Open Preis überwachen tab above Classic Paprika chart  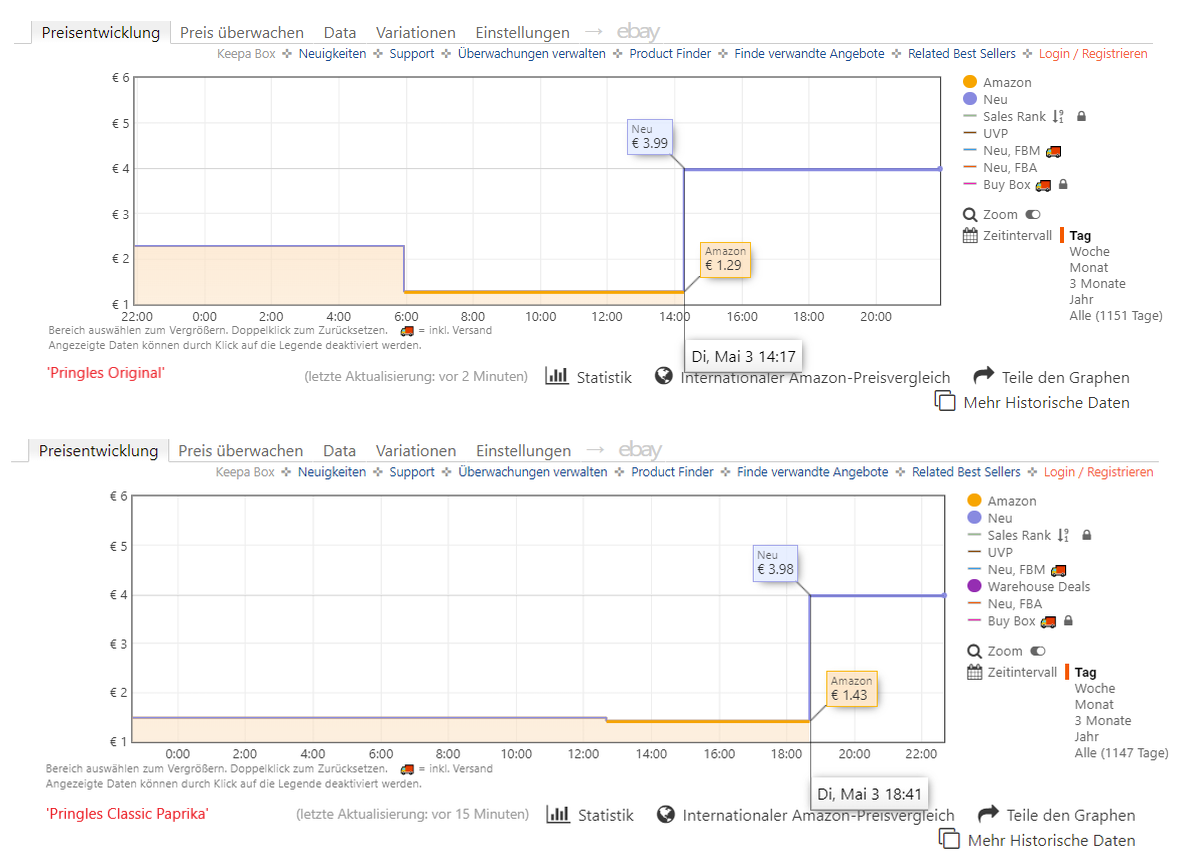pos(240,451)
